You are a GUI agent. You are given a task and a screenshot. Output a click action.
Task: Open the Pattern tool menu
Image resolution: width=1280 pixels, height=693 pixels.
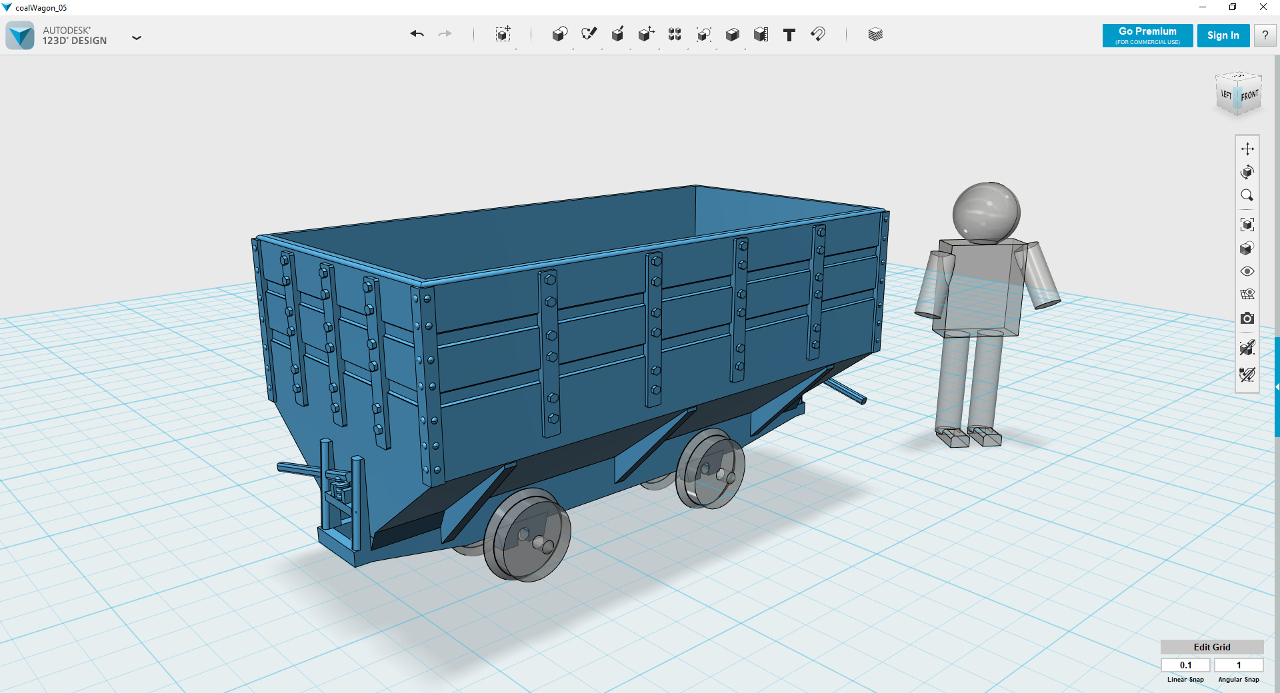(x=675, y=34)
